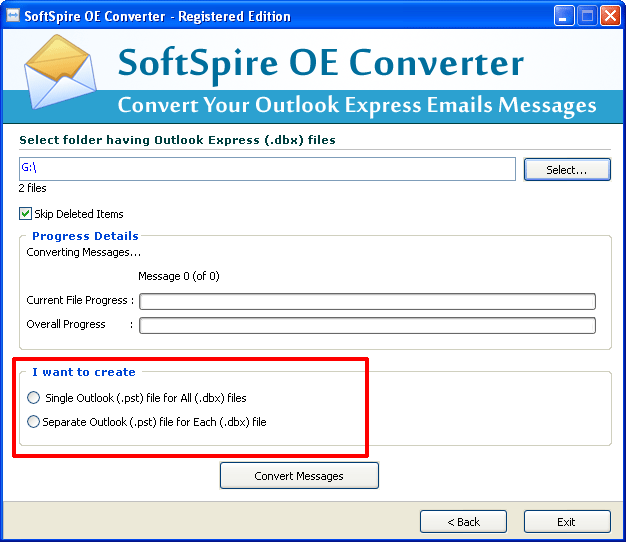Click 'Select folder having Outlook Express' heading

(x=177, y=140)
